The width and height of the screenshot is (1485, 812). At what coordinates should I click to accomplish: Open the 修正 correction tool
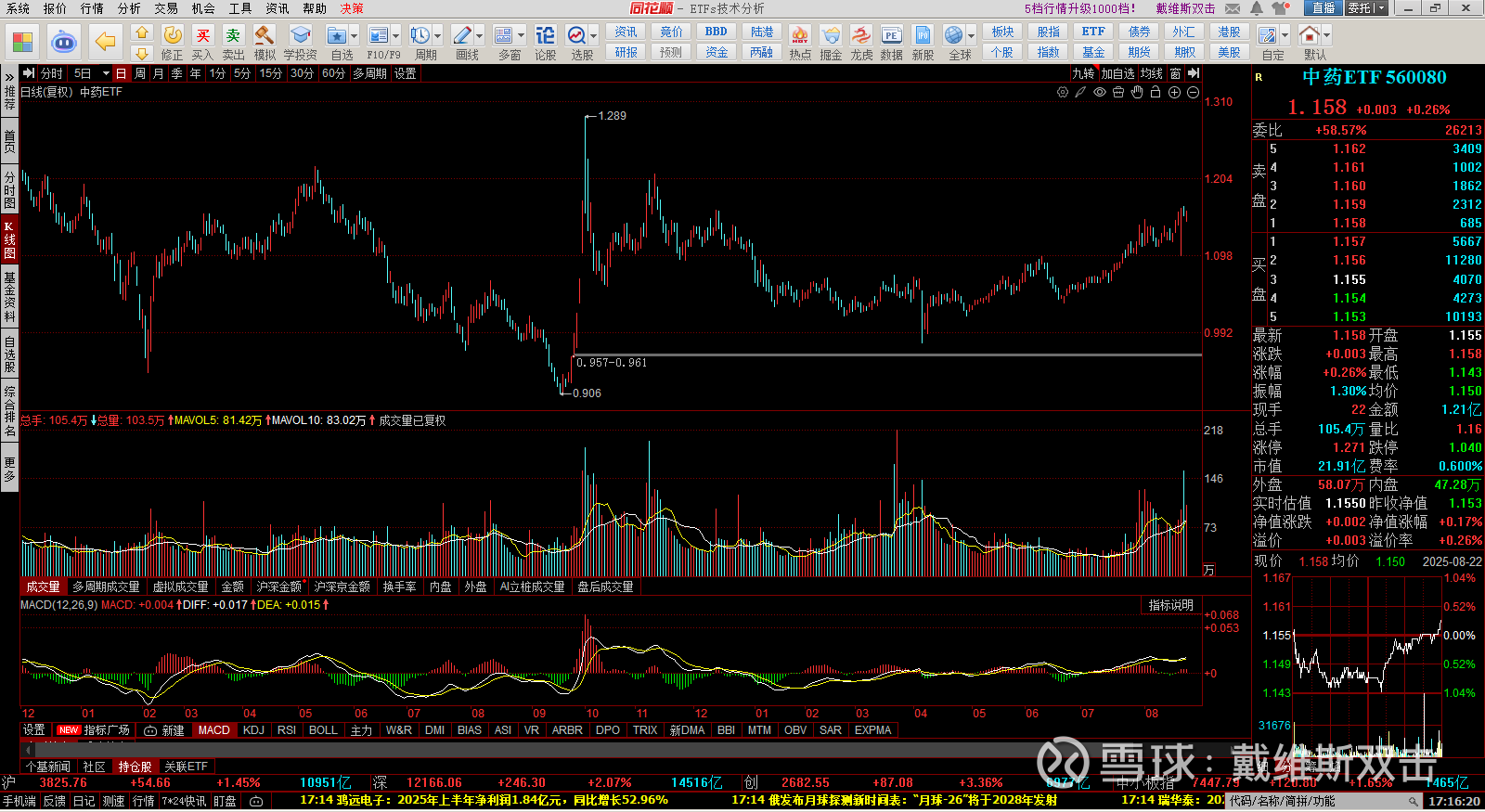pos(173,36)
